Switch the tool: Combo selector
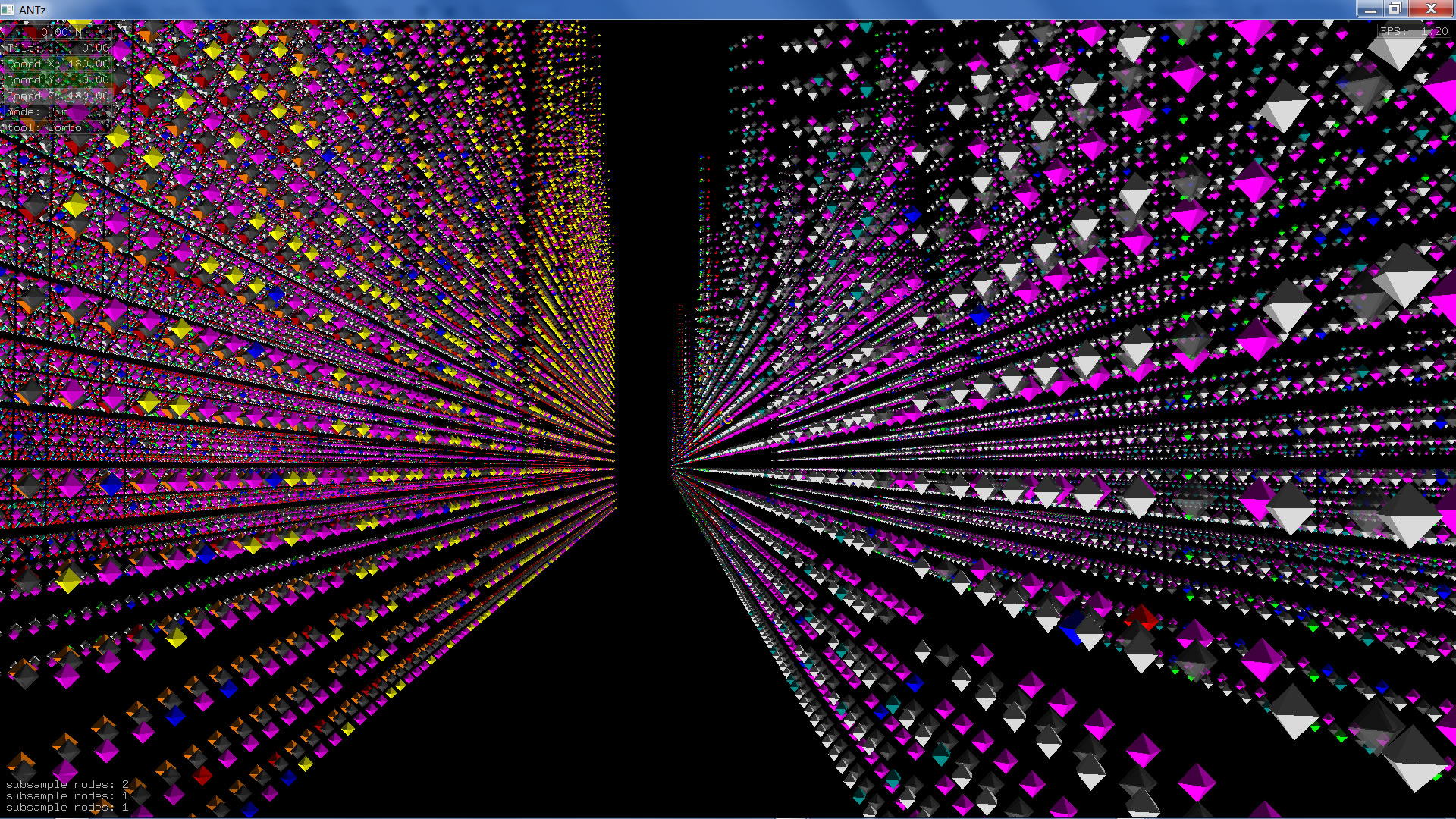1456x819 pixels. tap(44, 127)
